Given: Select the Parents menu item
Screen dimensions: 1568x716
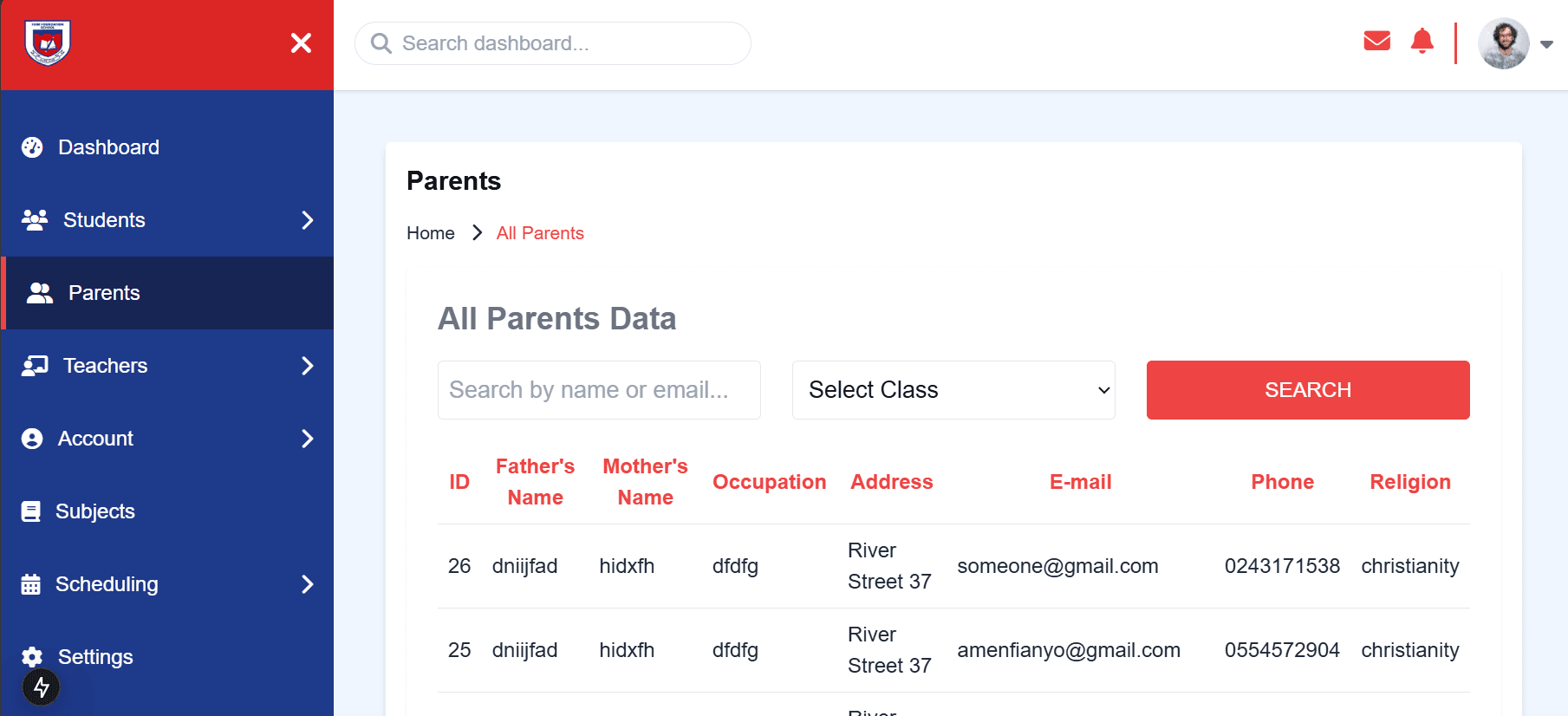Looking at the screenshot, I should pos(104,293).
